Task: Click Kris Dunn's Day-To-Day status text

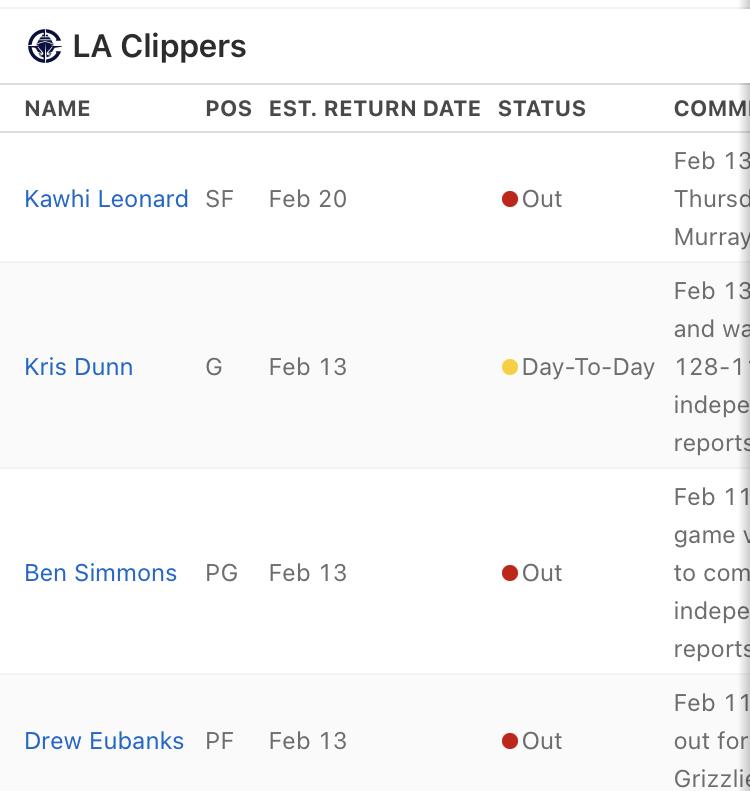Action: 588,367
